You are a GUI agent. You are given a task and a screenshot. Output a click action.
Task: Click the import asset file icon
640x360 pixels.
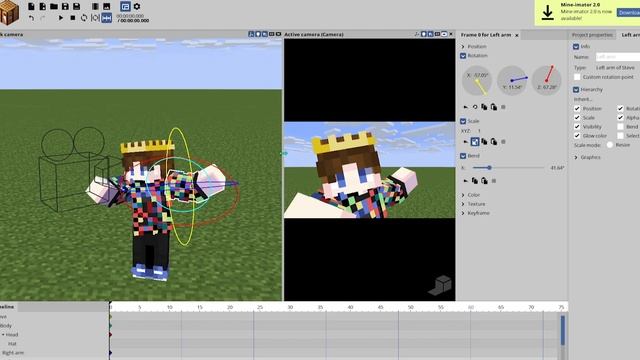click(x=42, y=7)
